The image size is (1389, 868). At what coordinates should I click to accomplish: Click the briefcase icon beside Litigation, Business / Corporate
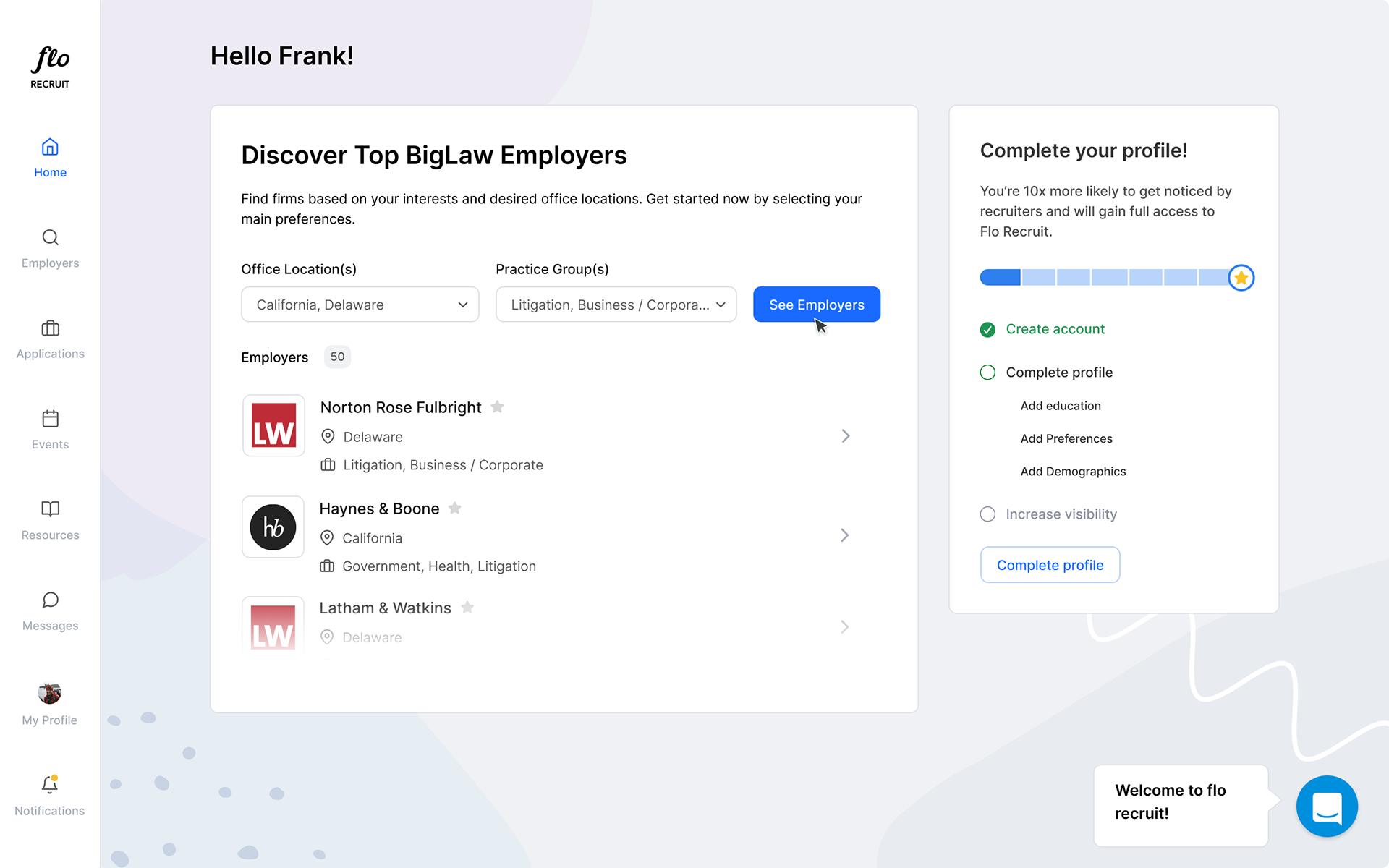[328, 464]
